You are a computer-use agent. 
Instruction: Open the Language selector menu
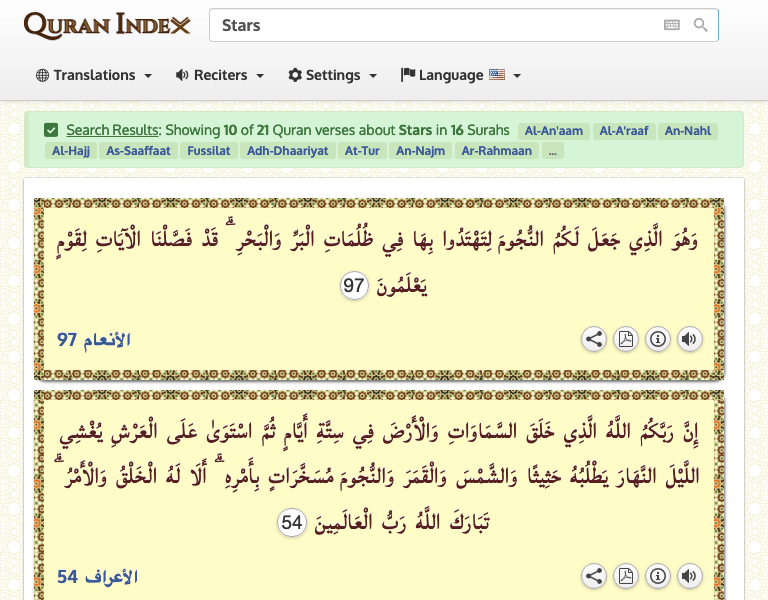click(460, 75)
